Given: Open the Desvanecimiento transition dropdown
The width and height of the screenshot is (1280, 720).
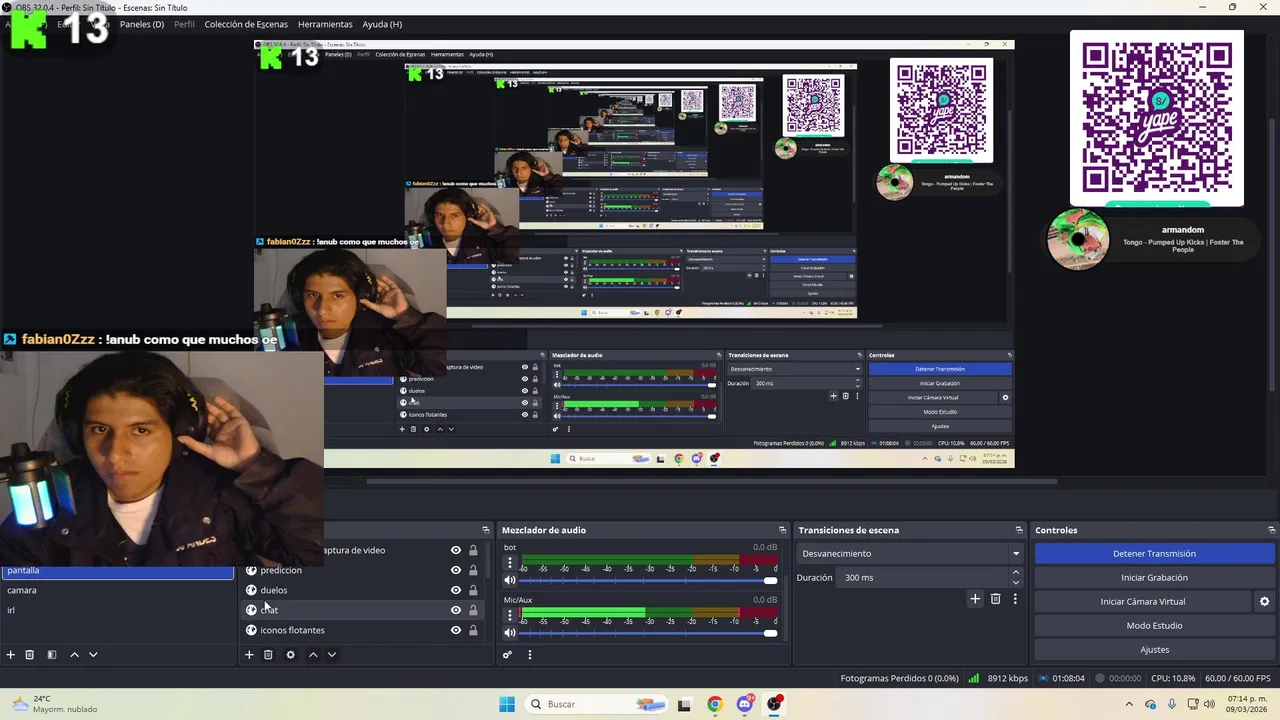Looking at the screenshot, I should [910, 553].
